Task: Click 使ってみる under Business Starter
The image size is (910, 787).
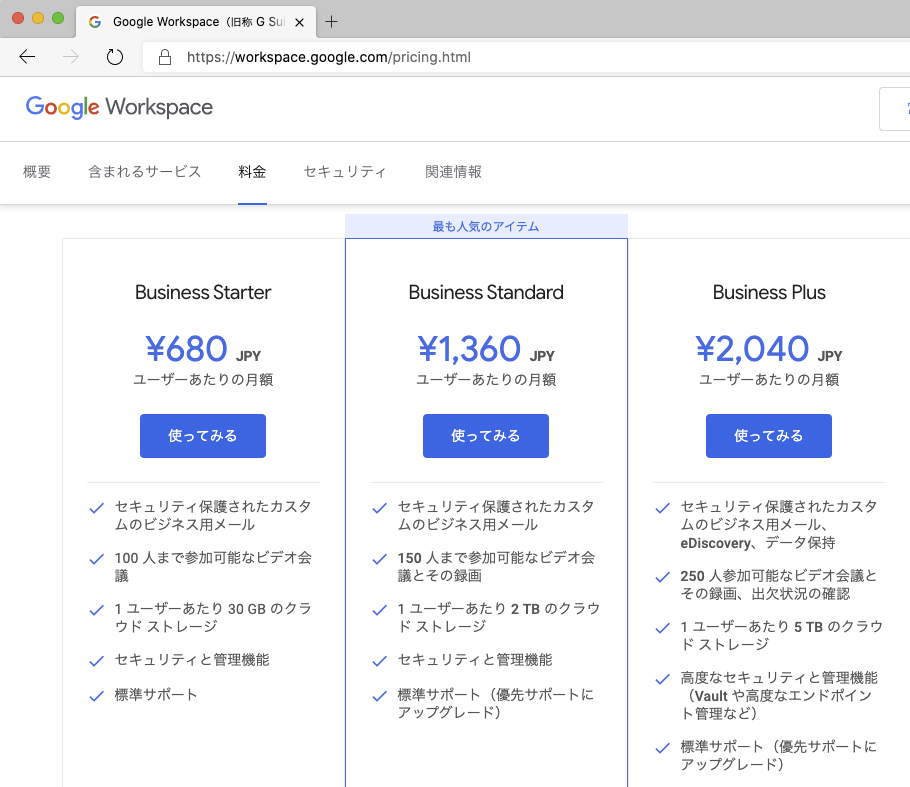Action: tap(203, 436)
